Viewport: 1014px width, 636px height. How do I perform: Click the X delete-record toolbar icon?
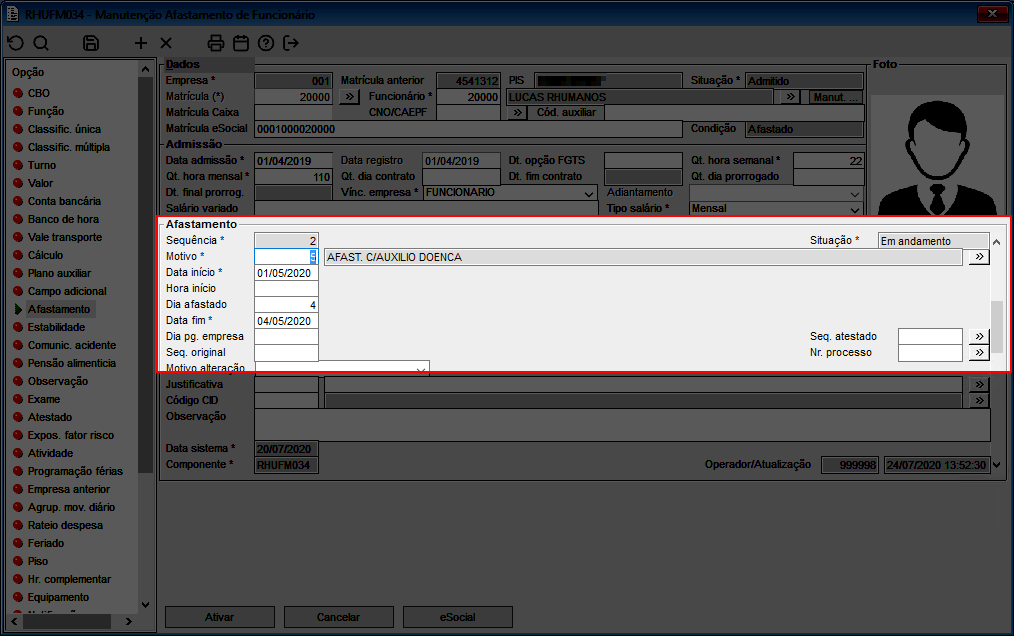pyautogui.click(x=166, y=43)
